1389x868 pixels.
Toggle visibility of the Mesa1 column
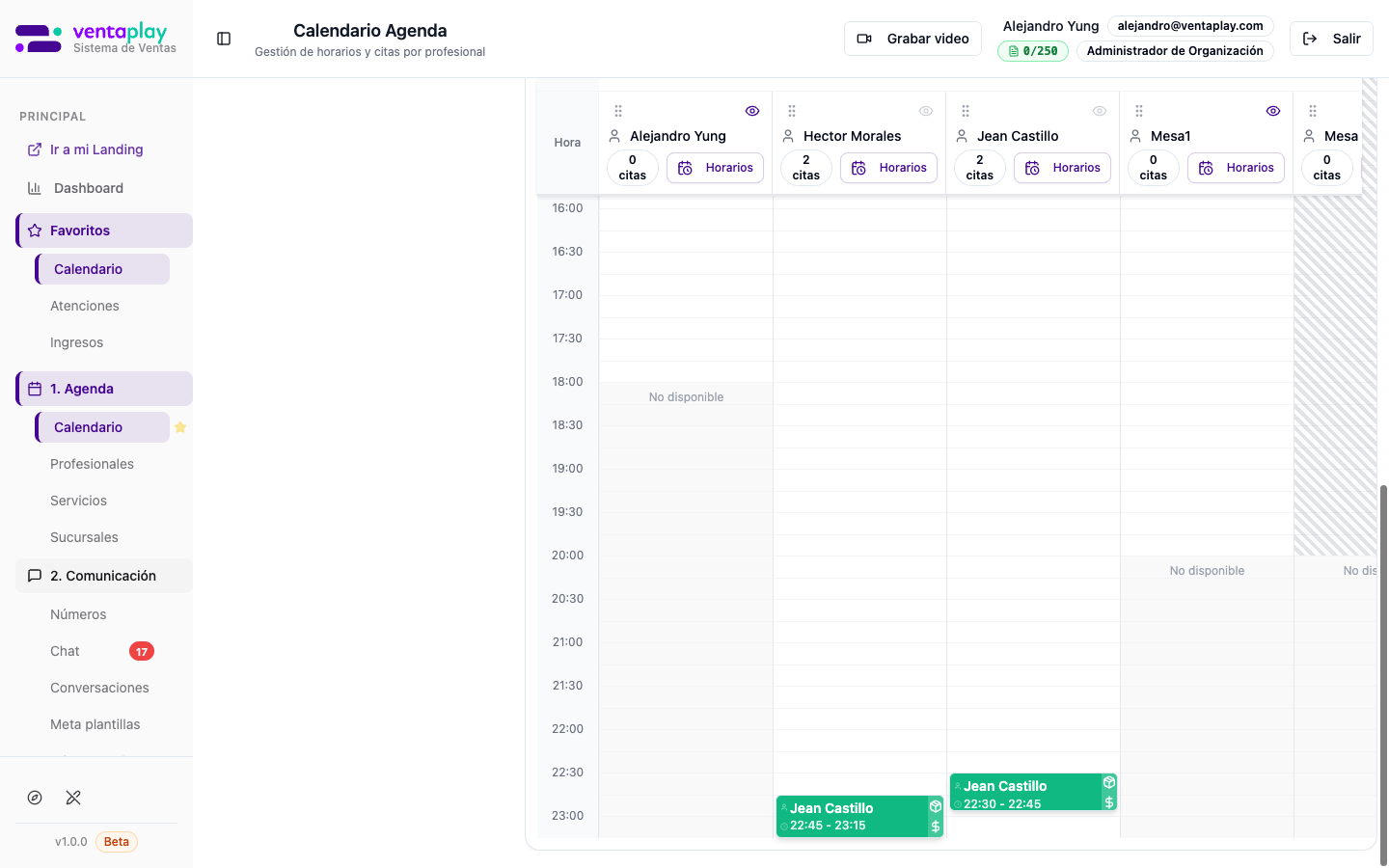[1272, 110]
